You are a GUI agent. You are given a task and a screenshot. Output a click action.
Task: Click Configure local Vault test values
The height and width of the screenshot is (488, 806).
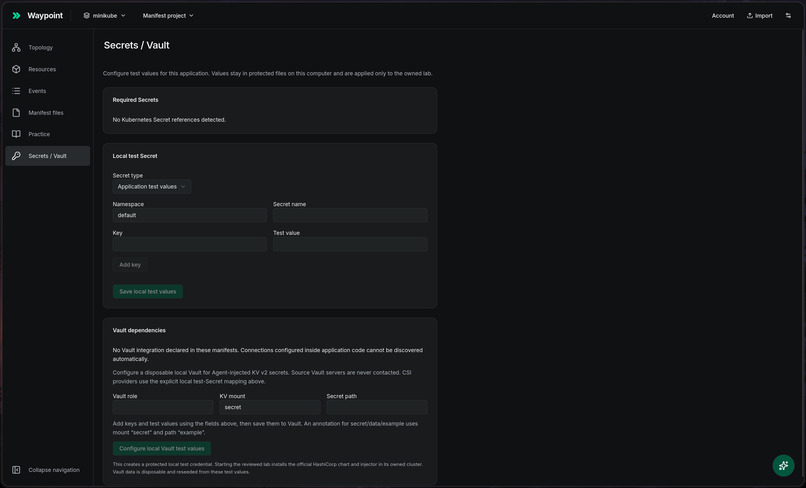(x=162, y=448)
